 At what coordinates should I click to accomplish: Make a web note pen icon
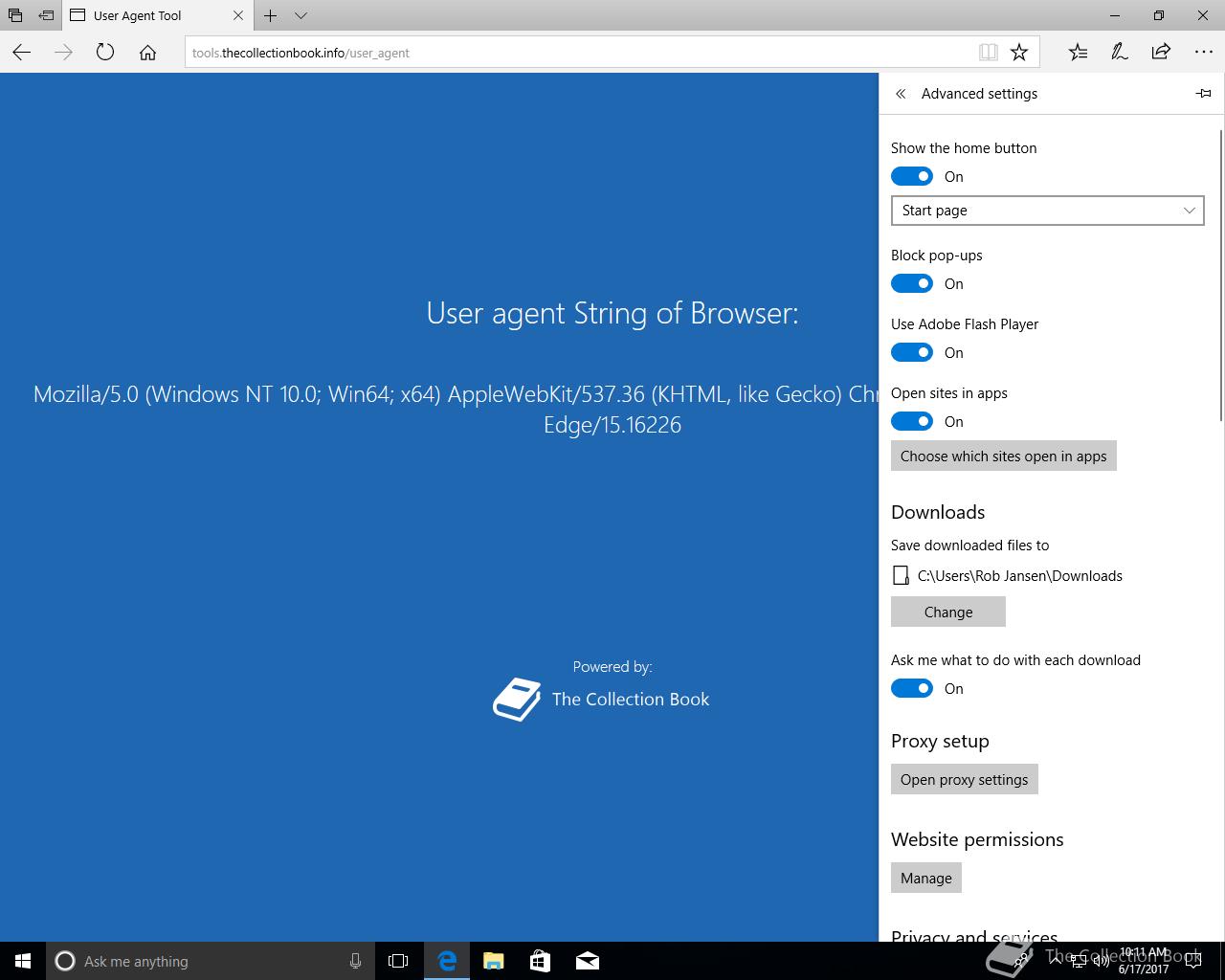(x=1119, y=53)
